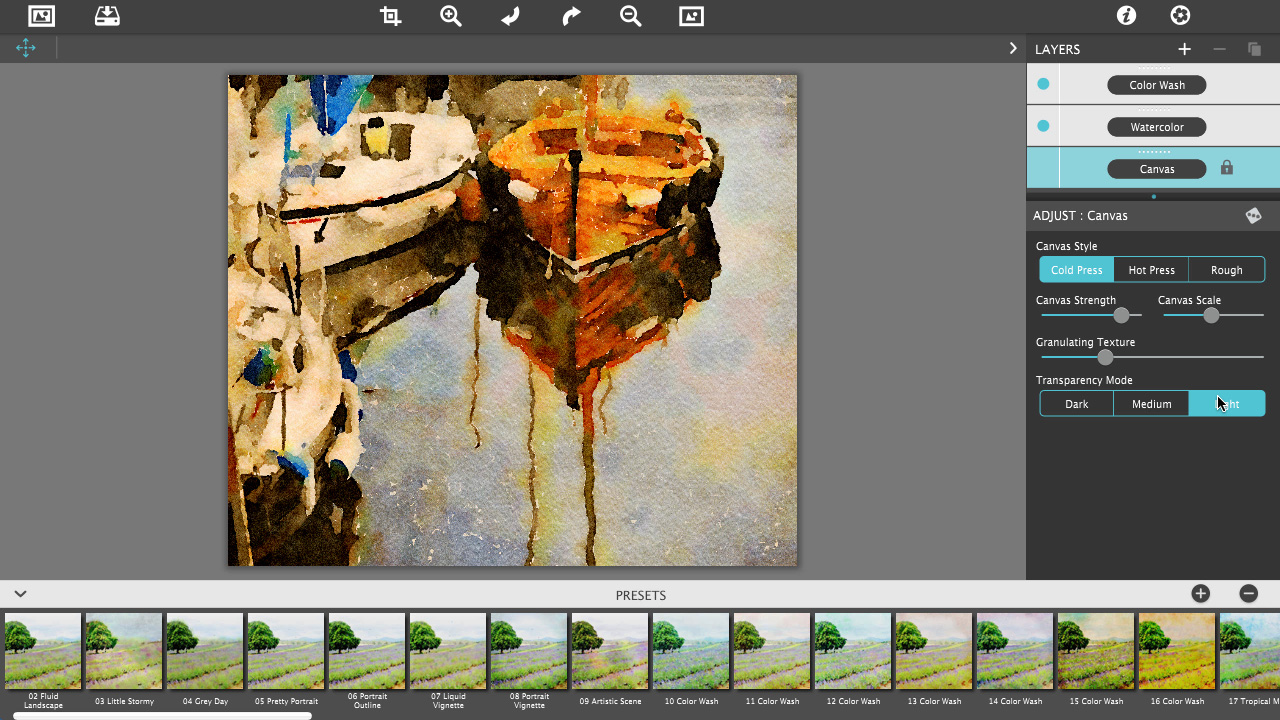Adjust the Canvas Strength slider
This screenshot has height=720, width=1280.
point(1121,315)
